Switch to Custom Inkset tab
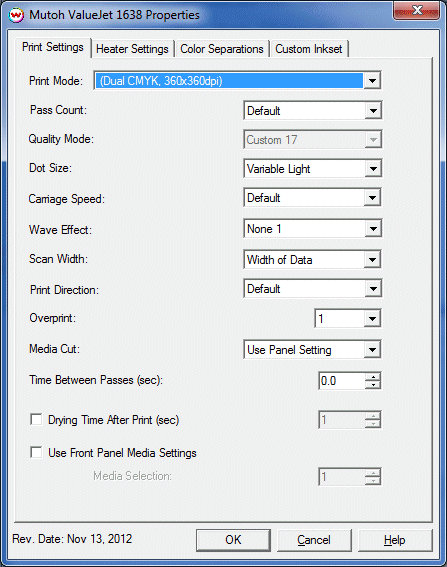The height and width of the screenshot is (567, 447). tap(309, 49)
